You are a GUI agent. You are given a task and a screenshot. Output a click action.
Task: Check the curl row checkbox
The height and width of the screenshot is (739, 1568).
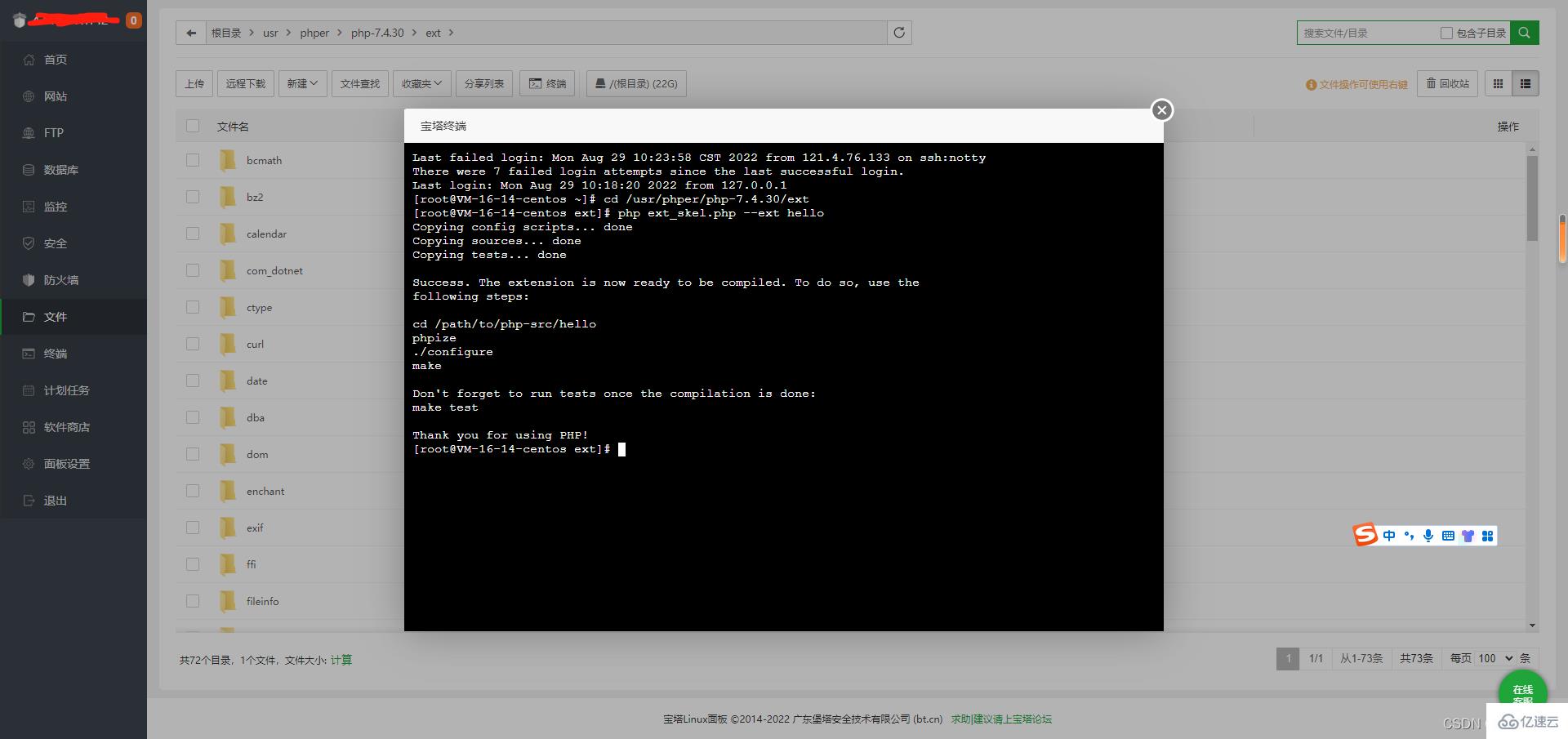[x=193, y=344]
